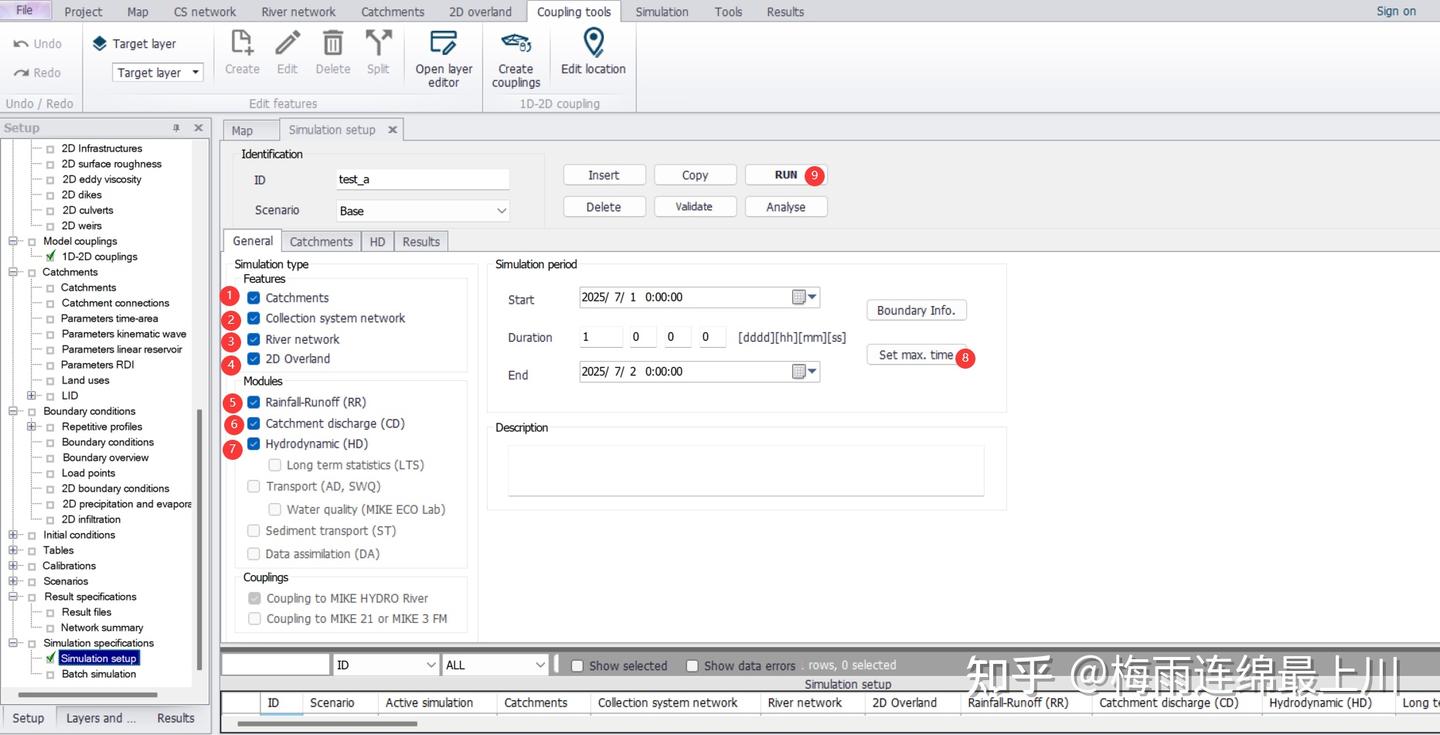Toggle Rainfall-Runoff (RR) module checkbox

[254, 402]
